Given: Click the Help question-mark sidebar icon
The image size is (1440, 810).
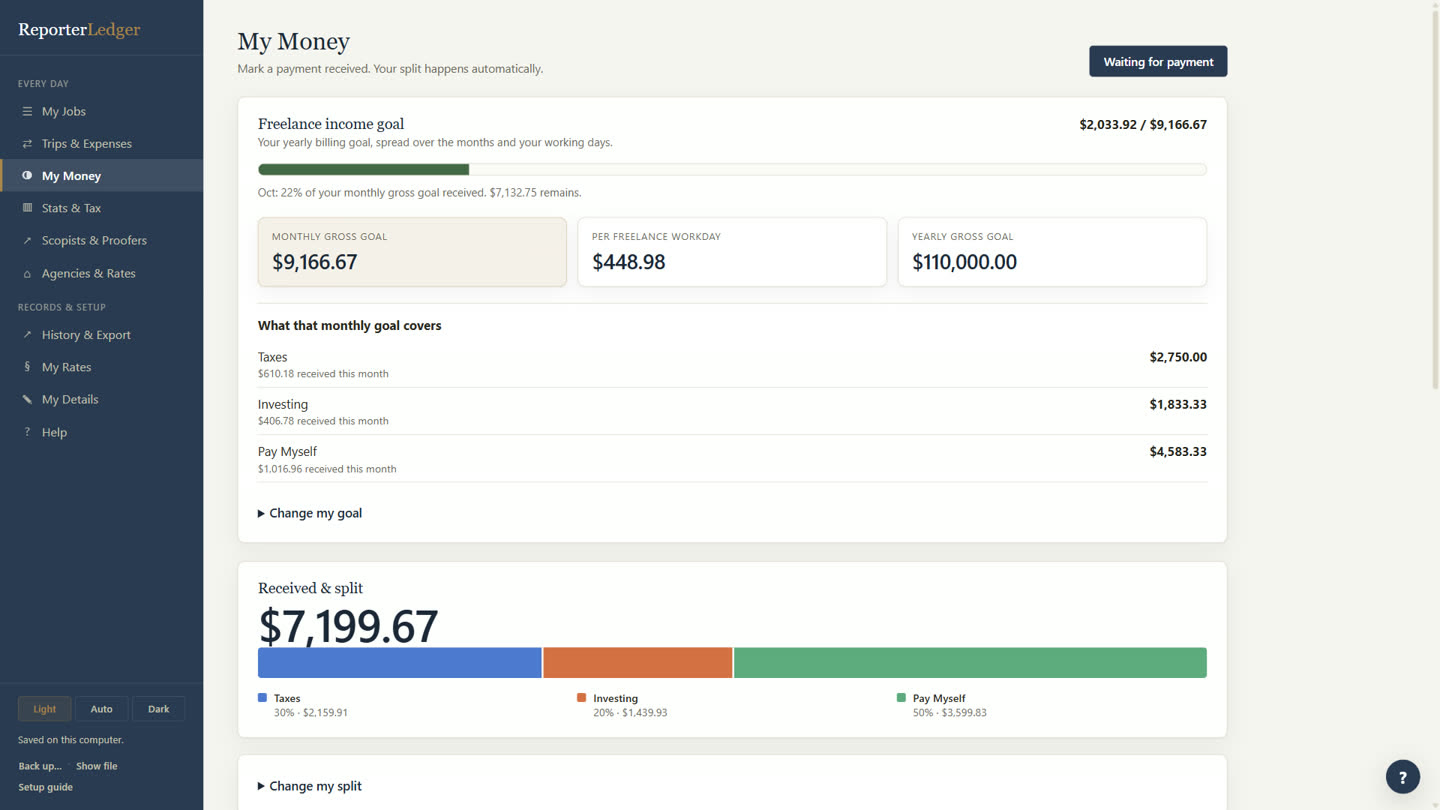Looking at the screenshot, I should [x=27, y=433].
